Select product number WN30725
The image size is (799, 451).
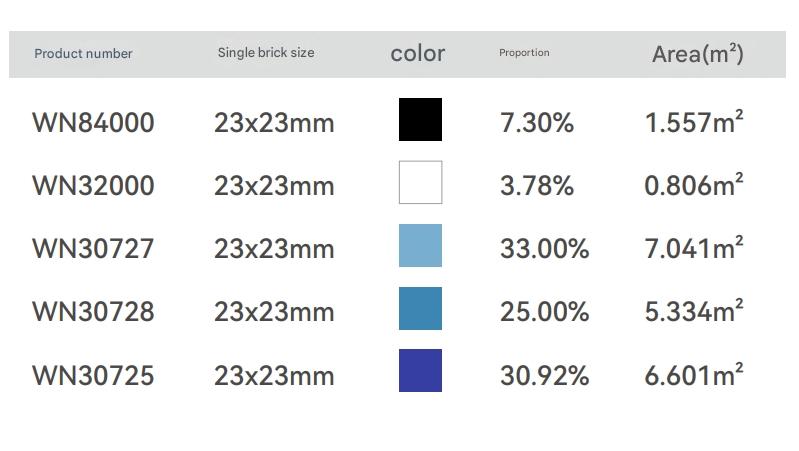(x=93, y=376)
